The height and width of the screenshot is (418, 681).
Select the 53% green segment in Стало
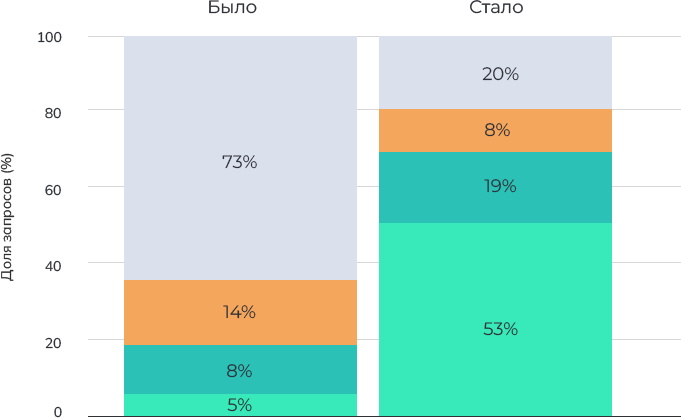(x=495, y=319)
